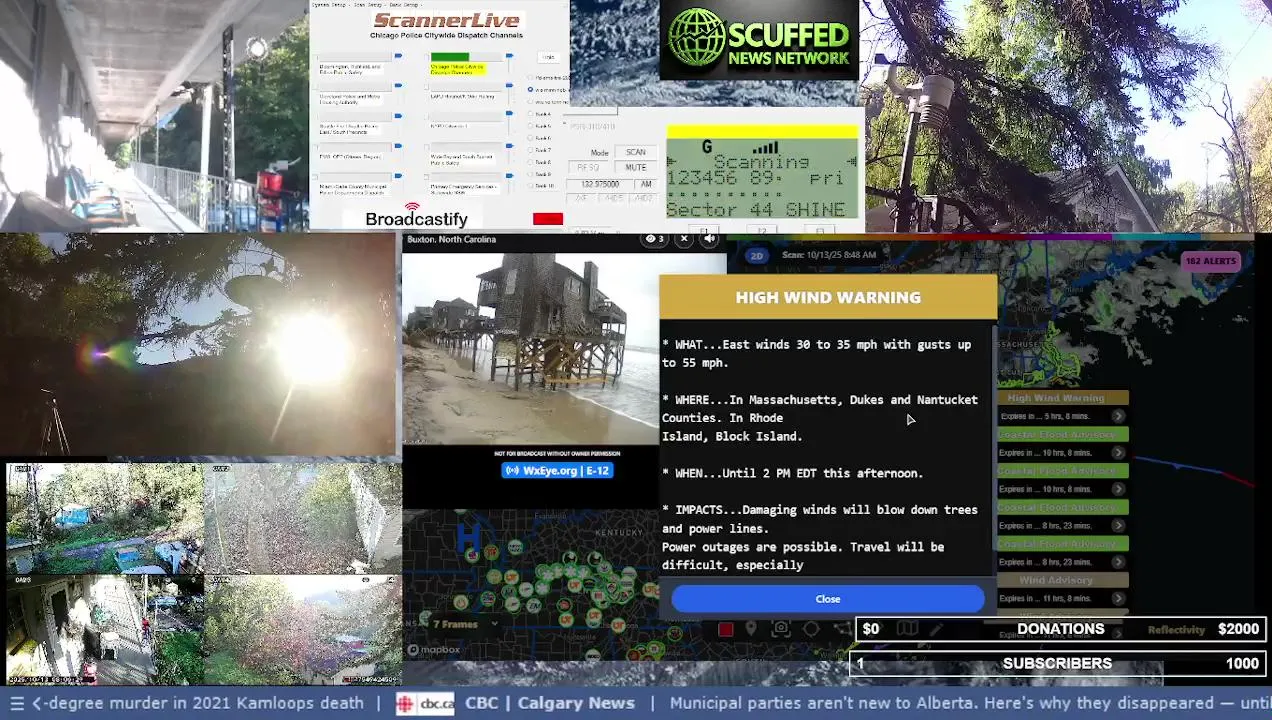The width and height of the screenshot is (1272, 720).
Task: Click the porch camera feed
Action: click(154, 116)
